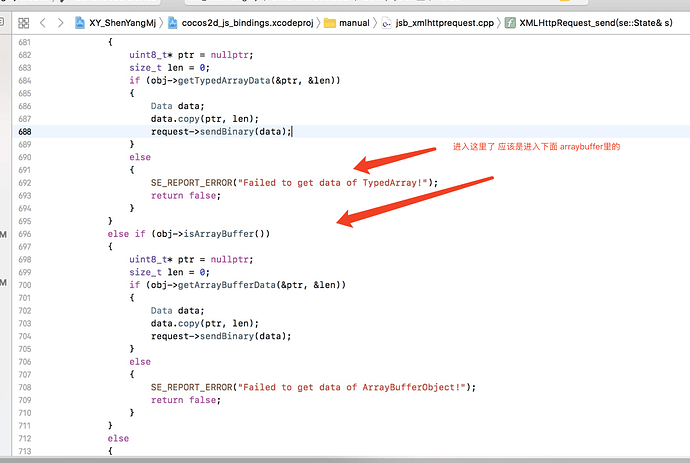Click the manual folder icon in breadcrumb
The width and height of the screenshot is (690, 463).
click(x=330, y=23)
